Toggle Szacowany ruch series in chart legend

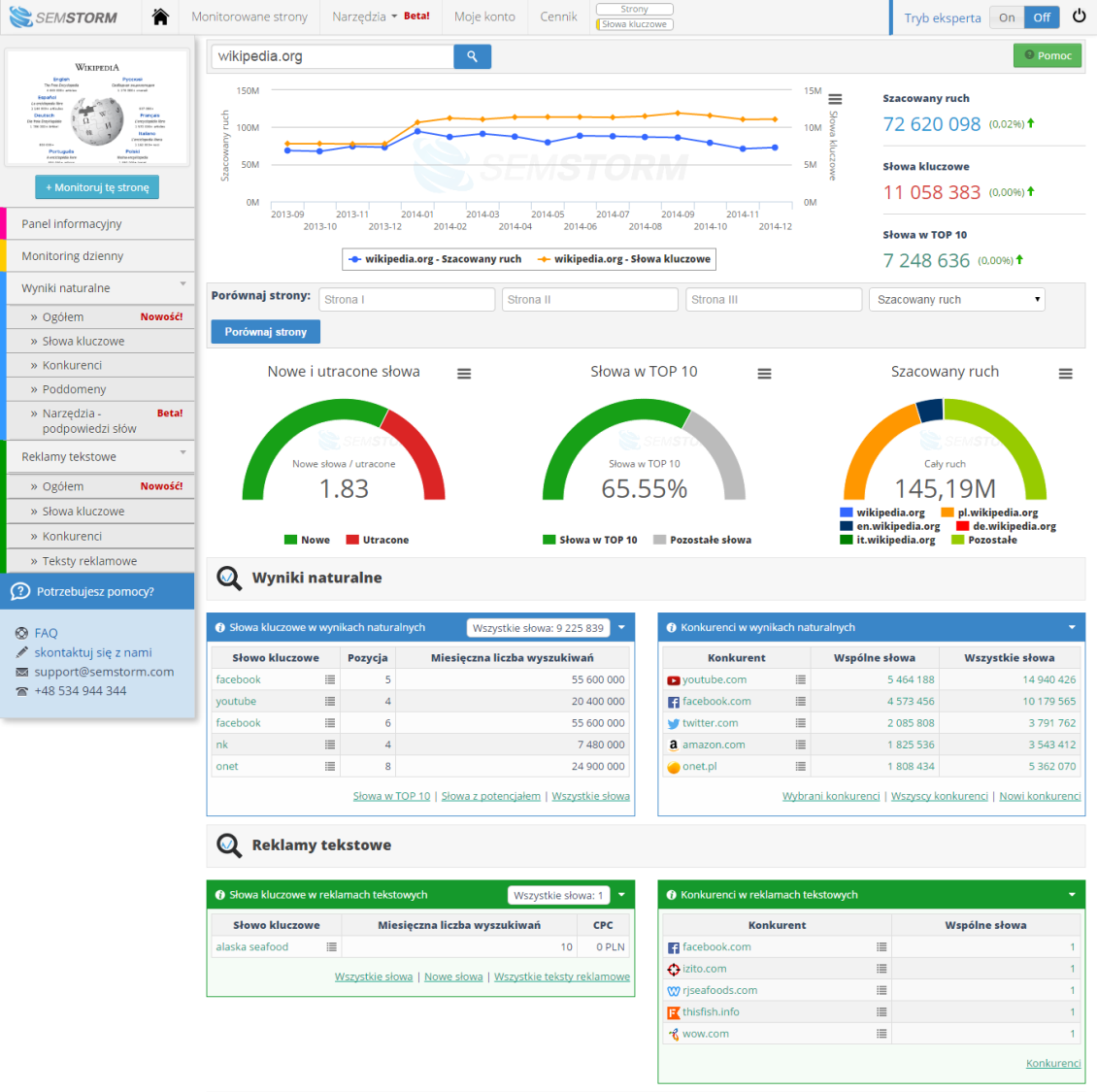[x=435, y=259]
